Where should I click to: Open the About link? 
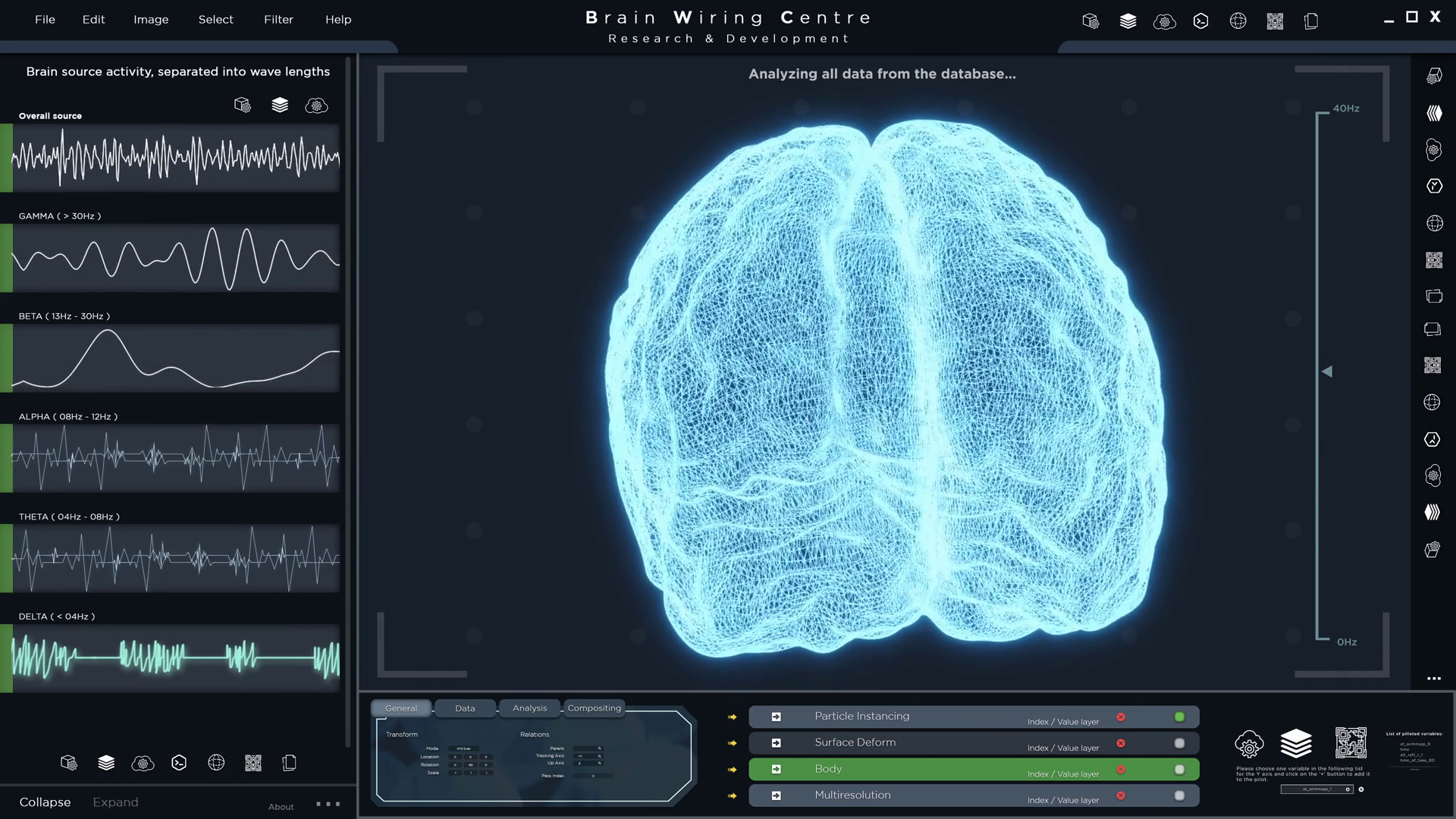point(281,807)
